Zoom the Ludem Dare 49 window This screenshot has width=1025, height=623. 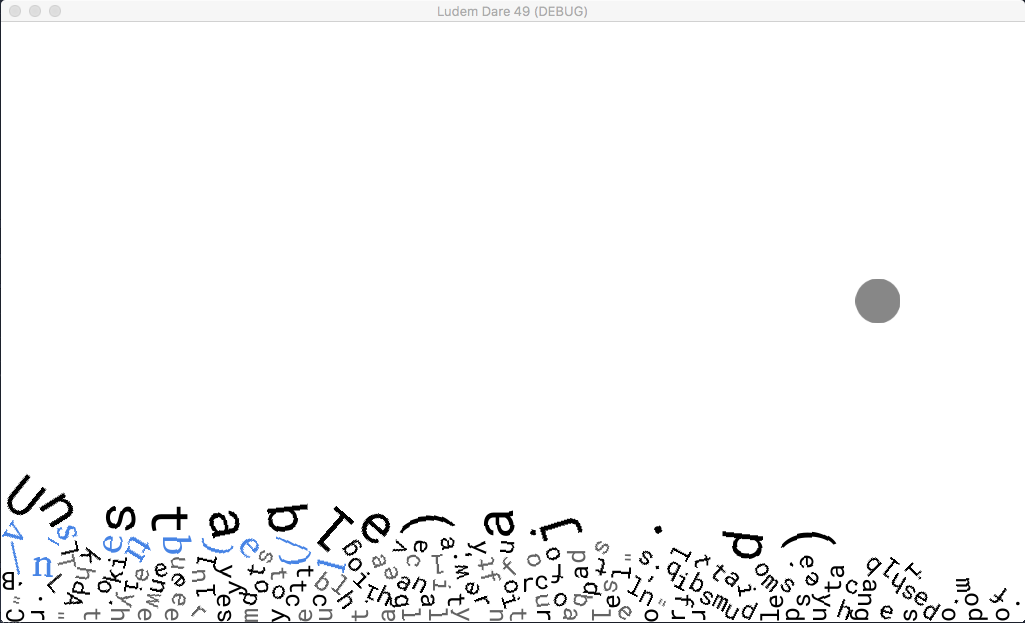55,11
